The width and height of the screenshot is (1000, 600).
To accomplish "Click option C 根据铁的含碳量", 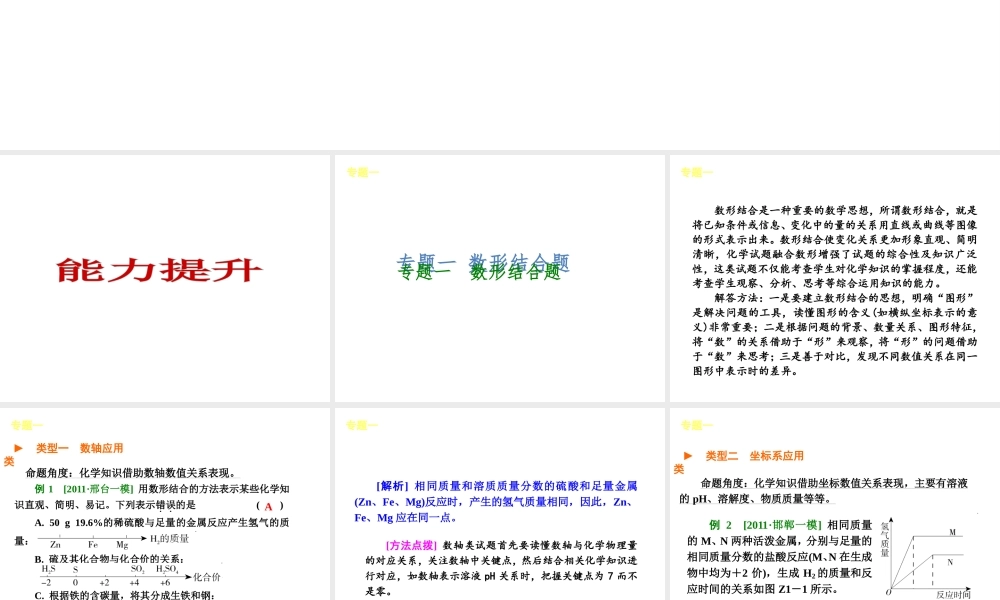I will click(x=125, y=595).
